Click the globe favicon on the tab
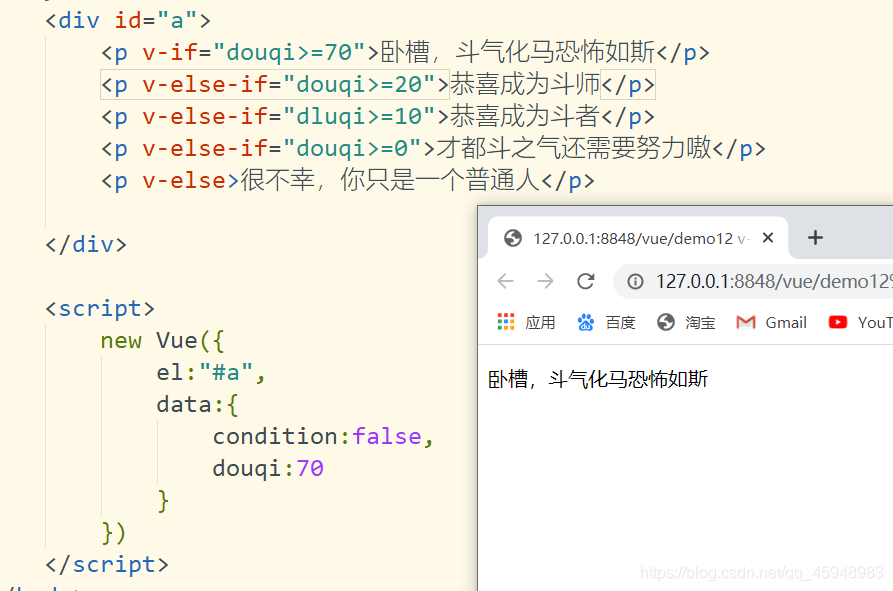This screenshot has width=893, height=591. (513, 238)
